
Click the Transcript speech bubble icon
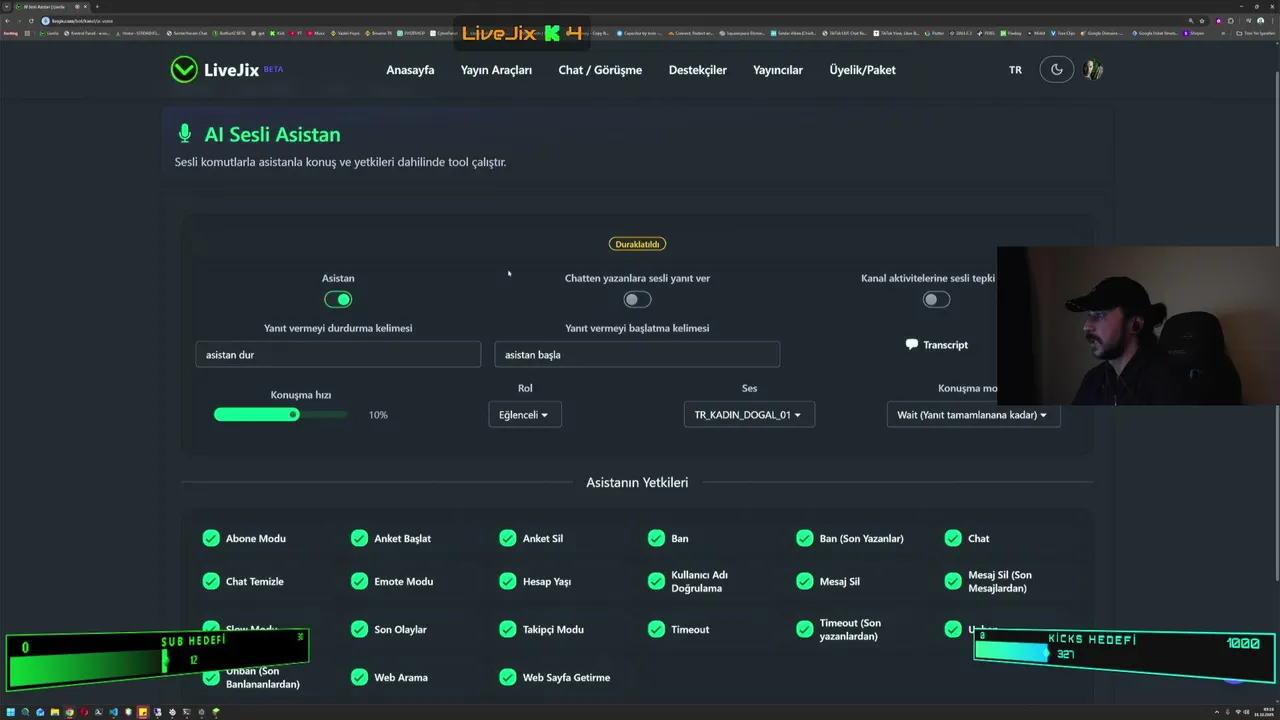pyautogui.click(x=911, y=344)
